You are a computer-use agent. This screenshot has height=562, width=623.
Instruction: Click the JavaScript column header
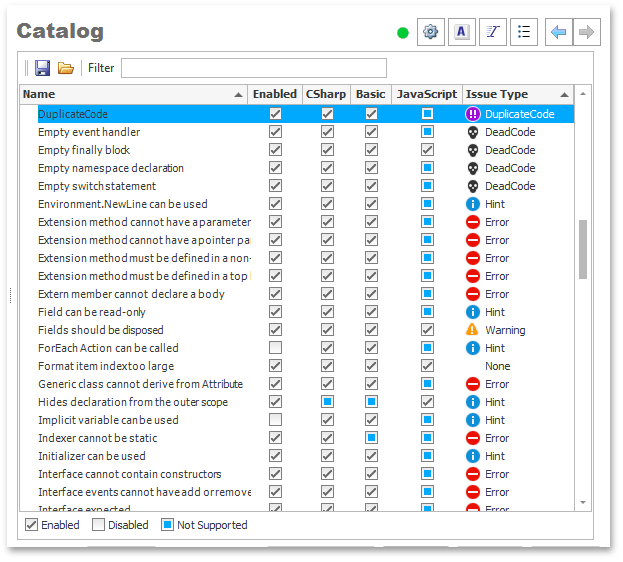pyautogui.click(x=427, y=95)
